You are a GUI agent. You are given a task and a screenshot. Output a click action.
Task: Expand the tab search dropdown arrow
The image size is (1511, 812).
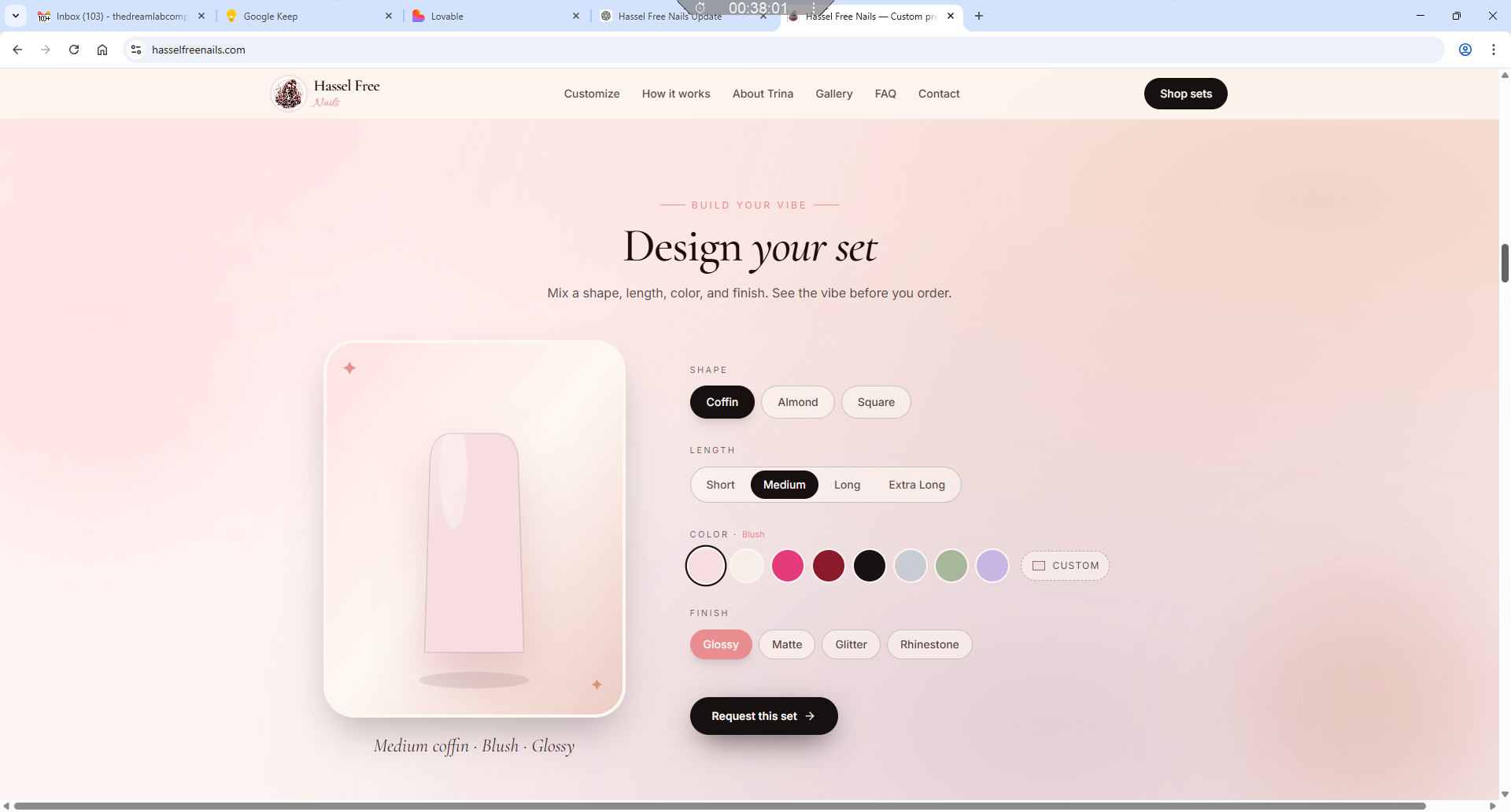[16, 16]
